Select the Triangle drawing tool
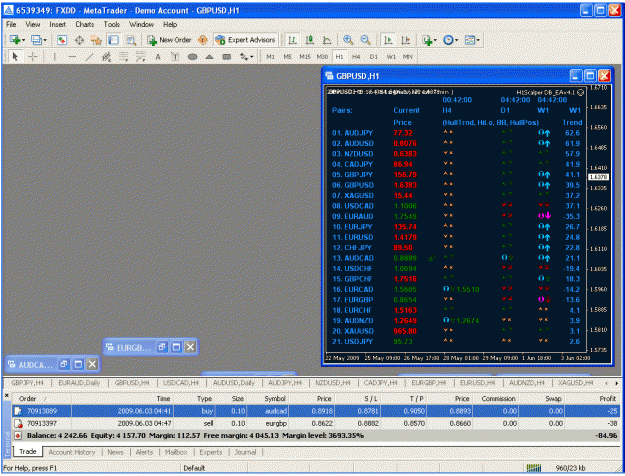625x476 pixels. click(x=209, y=57)
